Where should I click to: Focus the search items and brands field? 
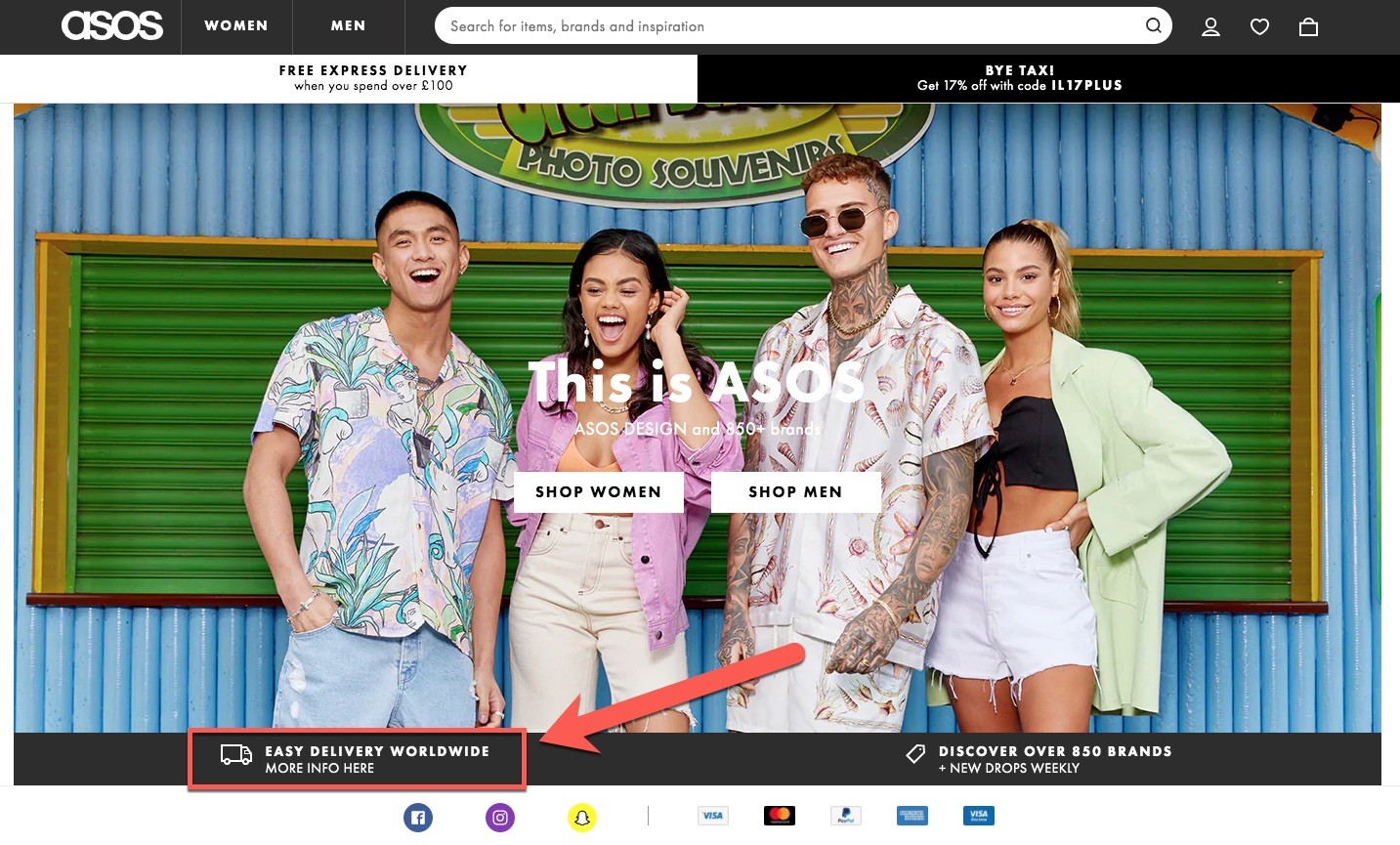tap(791, 26)
